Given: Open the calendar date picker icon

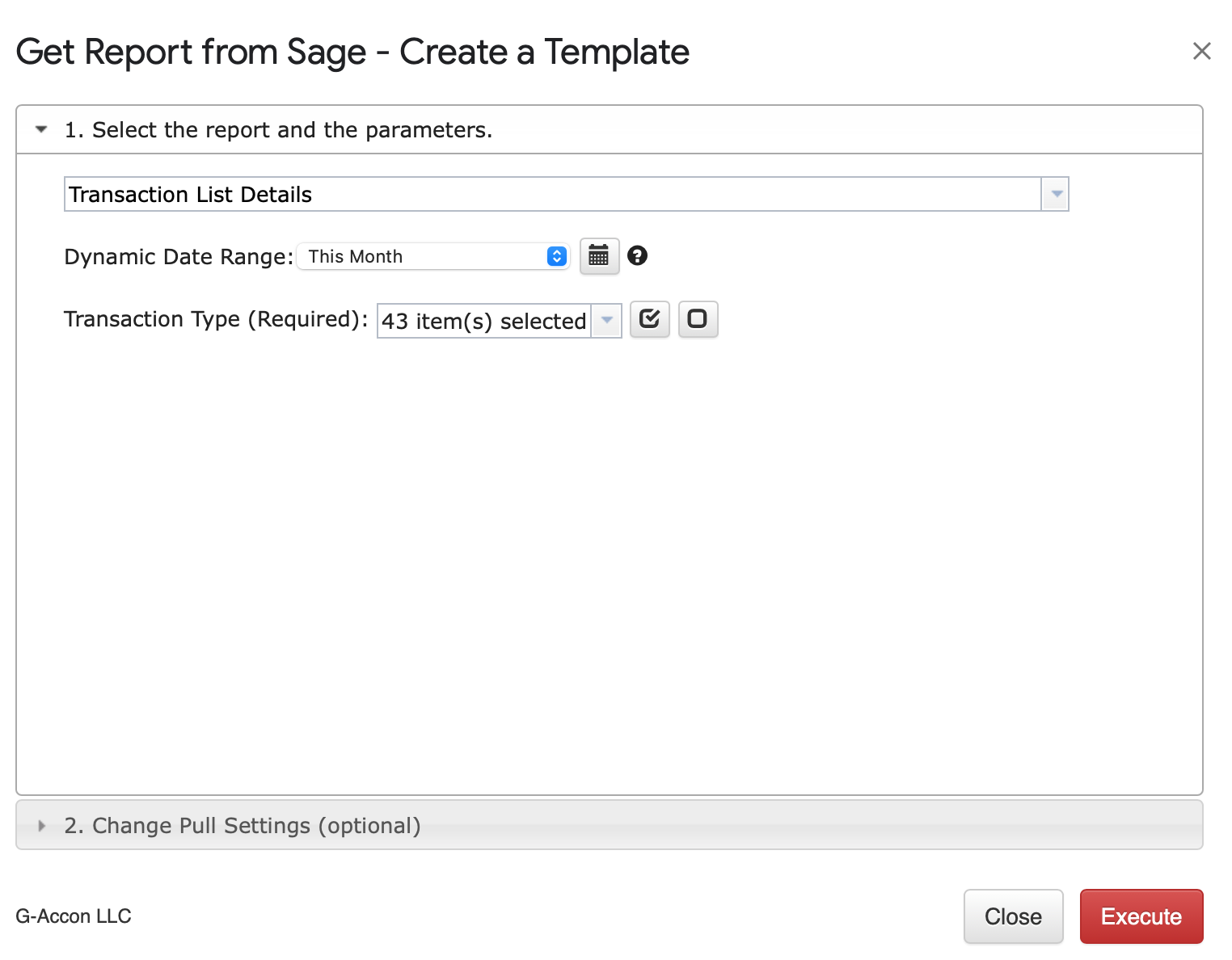Looking at the screenshot, I should (599, 256).
